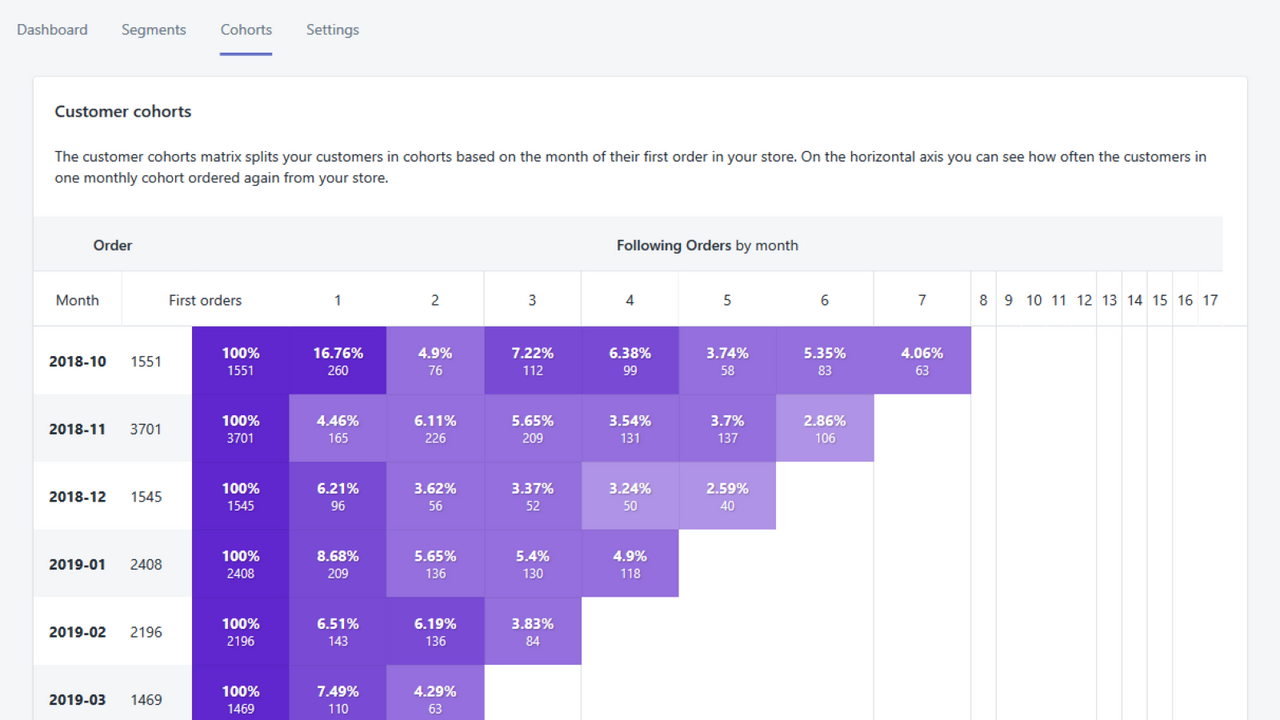Screen dimensions: 1280x720
Task: Select the Cohorts tab
Action: (x=246, y=30)
